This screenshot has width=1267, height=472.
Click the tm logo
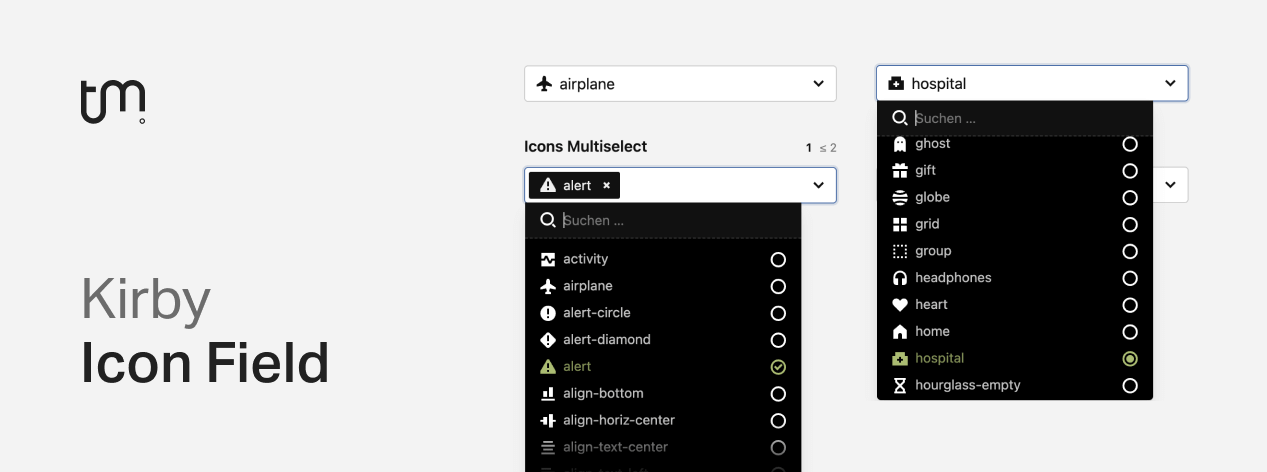click(x=113, y=102)
